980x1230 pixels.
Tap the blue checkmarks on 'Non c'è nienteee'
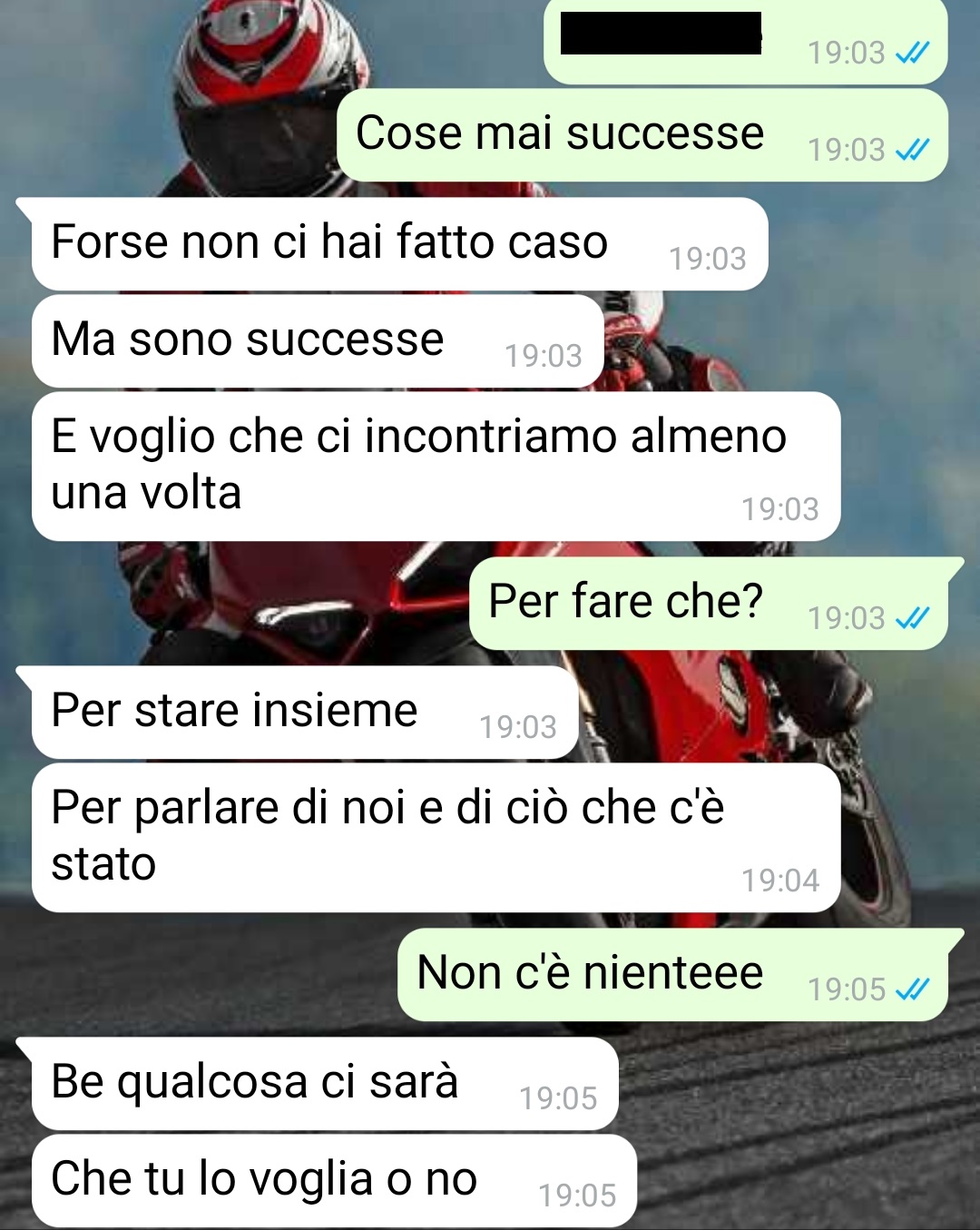912,989
